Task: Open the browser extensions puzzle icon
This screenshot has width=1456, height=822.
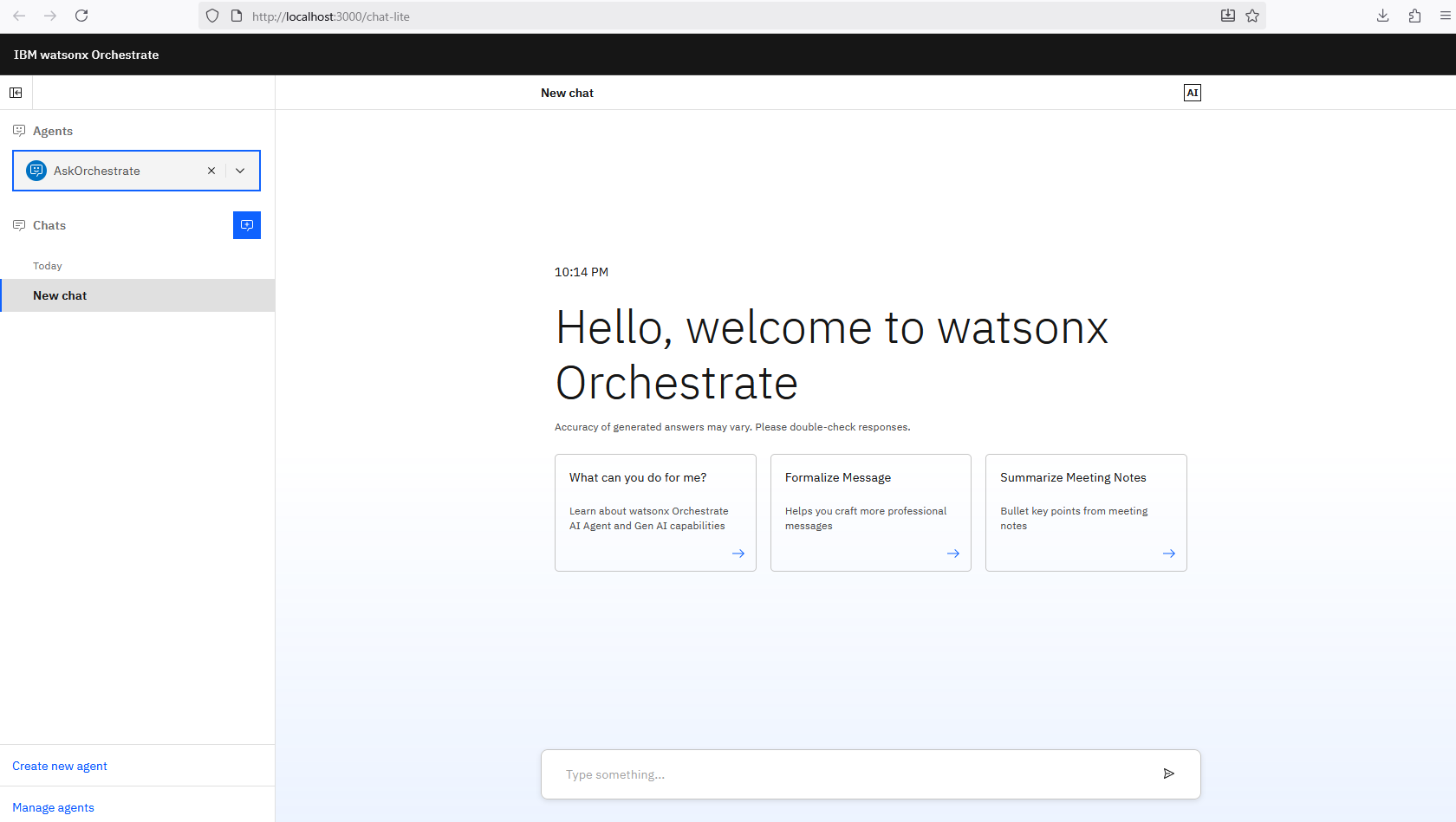Action: (x=1414, y=16)
